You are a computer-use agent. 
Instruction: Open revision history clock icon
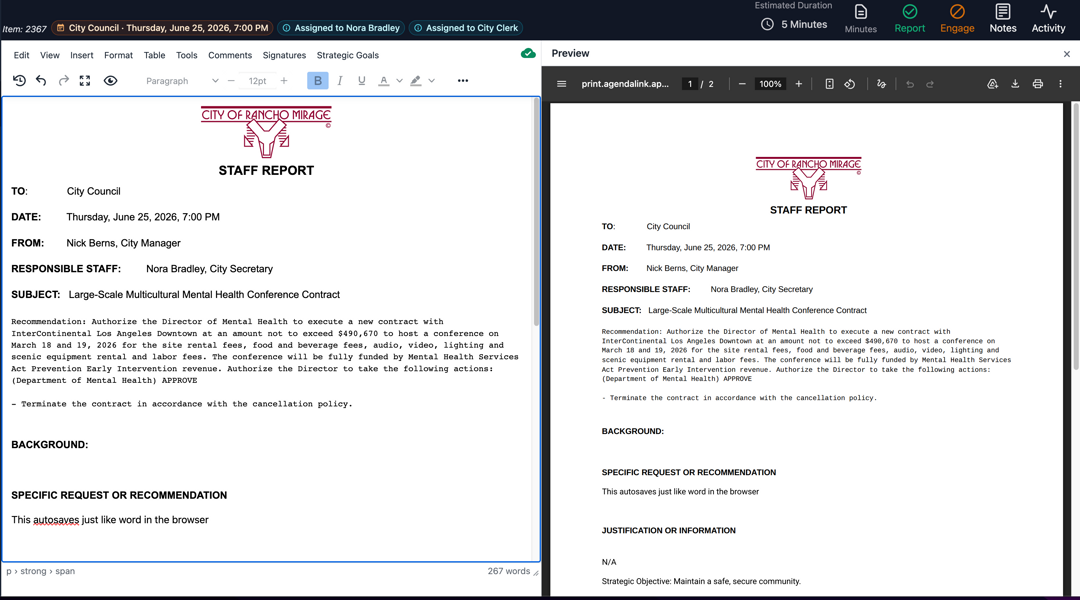click(19, 81)
